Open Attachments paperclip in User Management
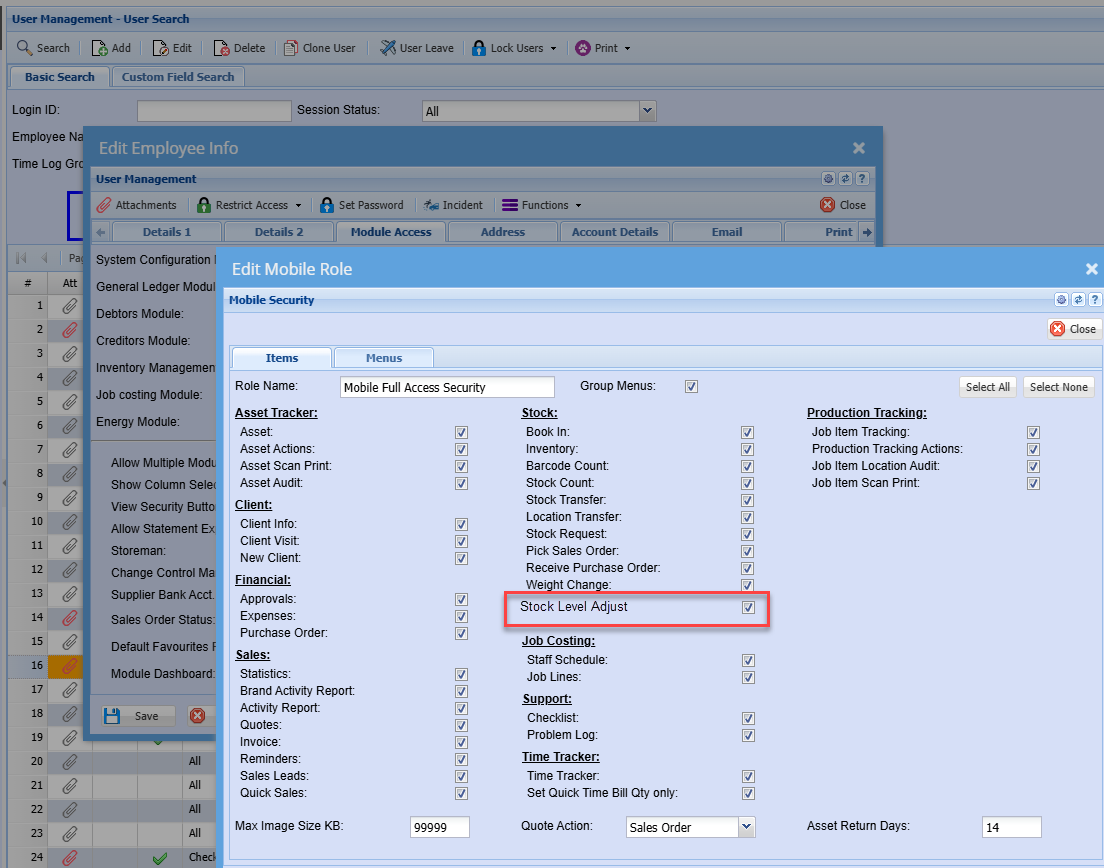Viewport: 1104px width, 868px height. point(104,205)
